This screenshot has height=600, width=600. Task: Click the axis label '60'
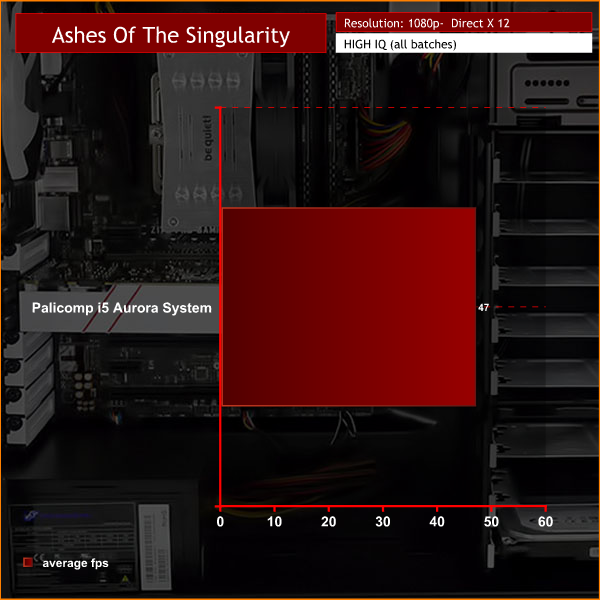coord(545,522)
